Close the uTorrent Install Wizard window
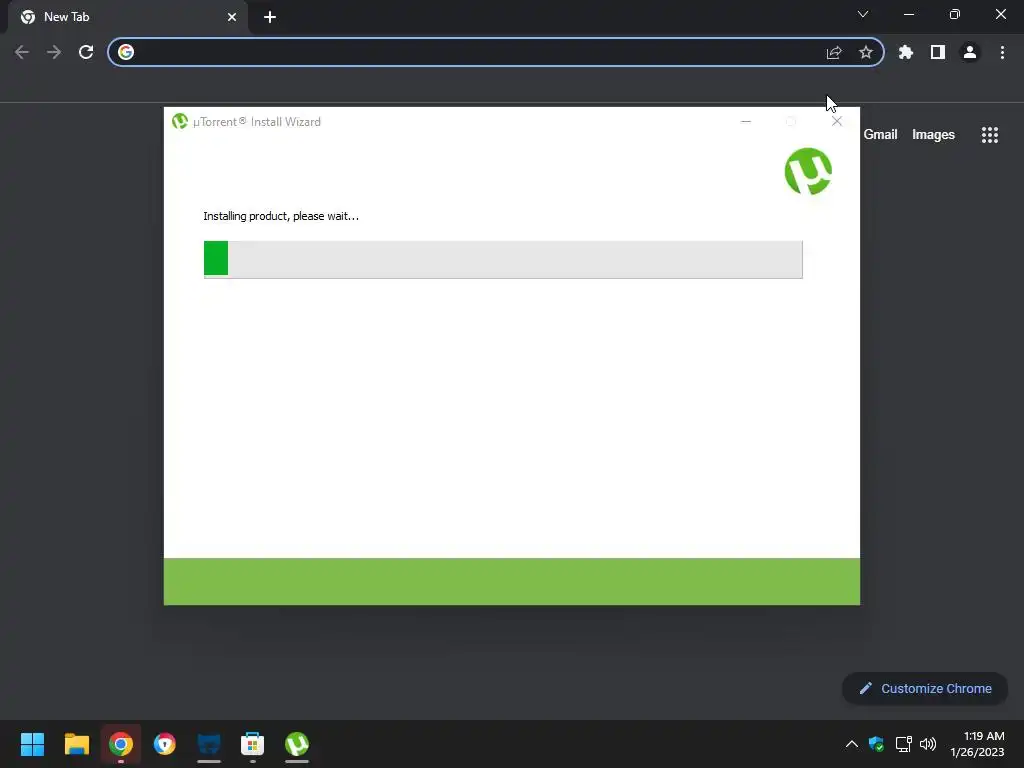 [837, 121]
